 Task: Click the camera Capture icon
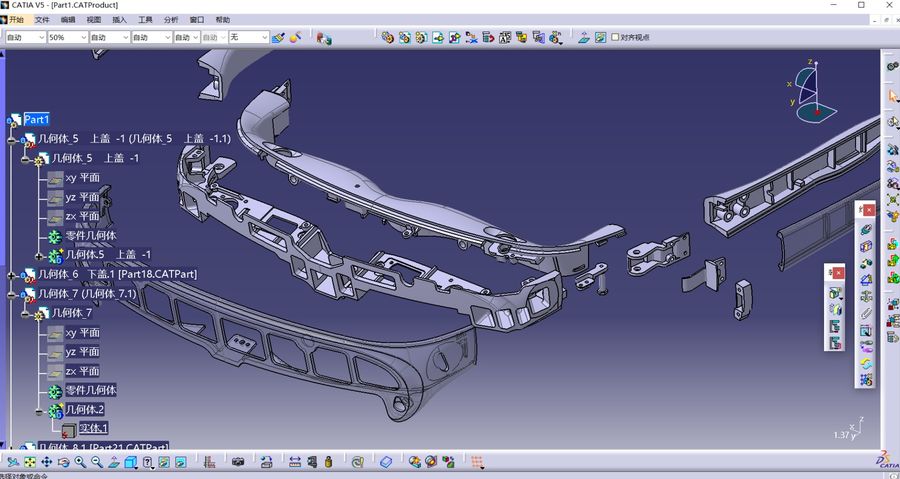click(x=238, y=462)
